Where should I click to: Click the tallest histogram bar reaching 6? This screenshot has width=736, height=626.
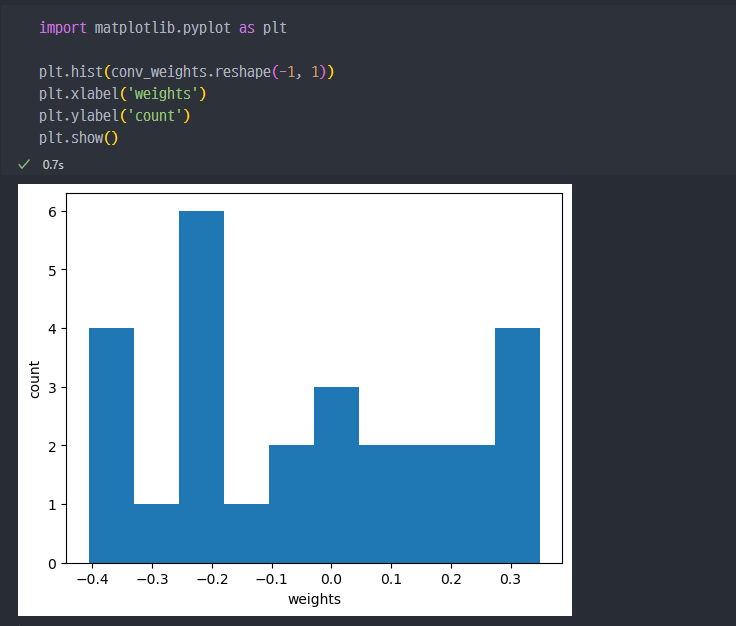point(201,387)
